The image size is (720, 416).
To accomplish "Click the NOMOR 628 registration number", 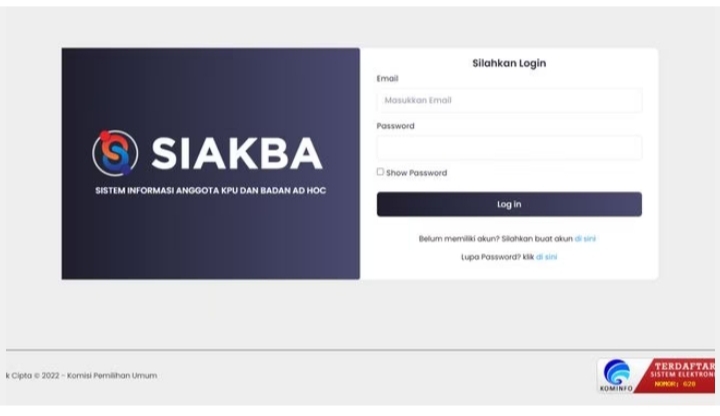I will click(675, 384).
